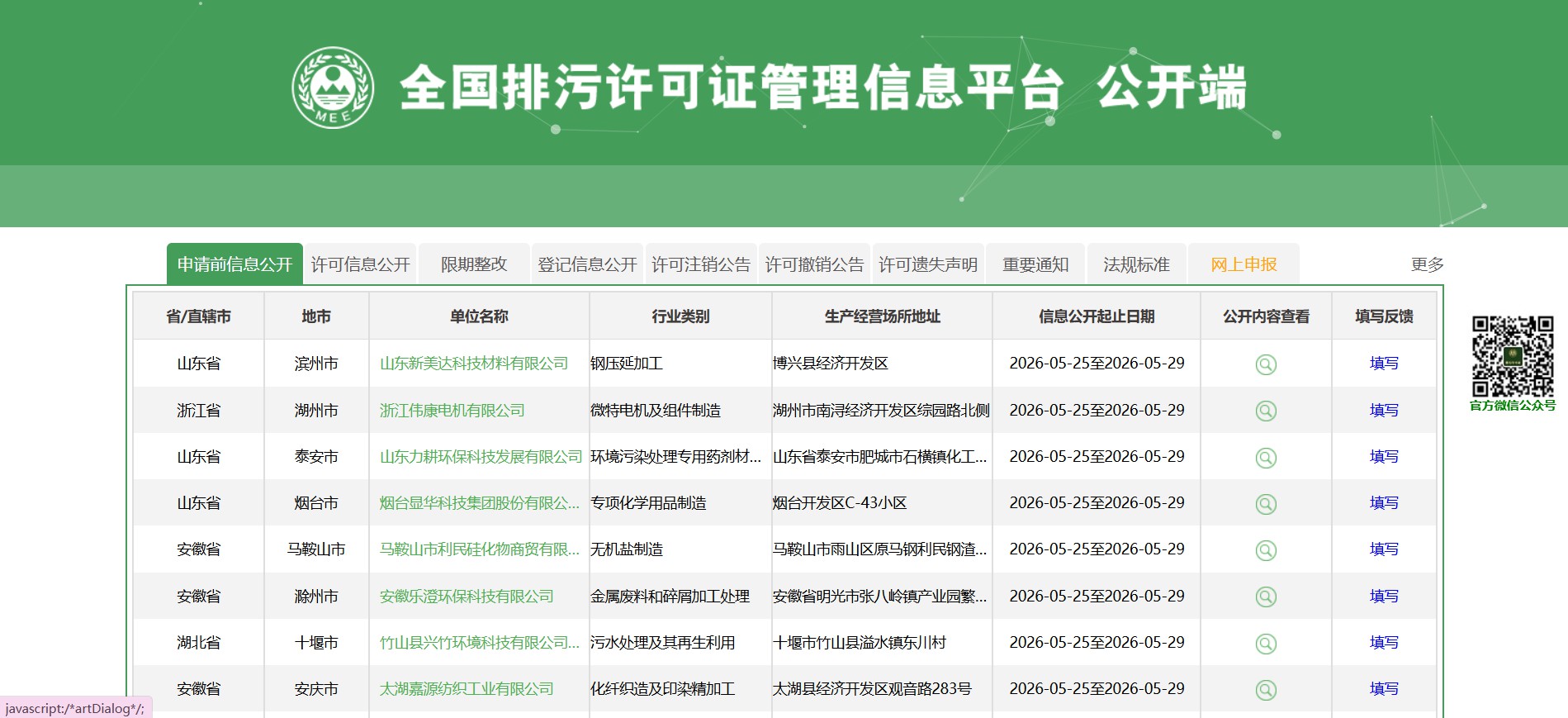This screenshot has width=1568, height=718.
Task: Select the 限期整改 tab
Action: pyautogui.click(x=474, y=264)
